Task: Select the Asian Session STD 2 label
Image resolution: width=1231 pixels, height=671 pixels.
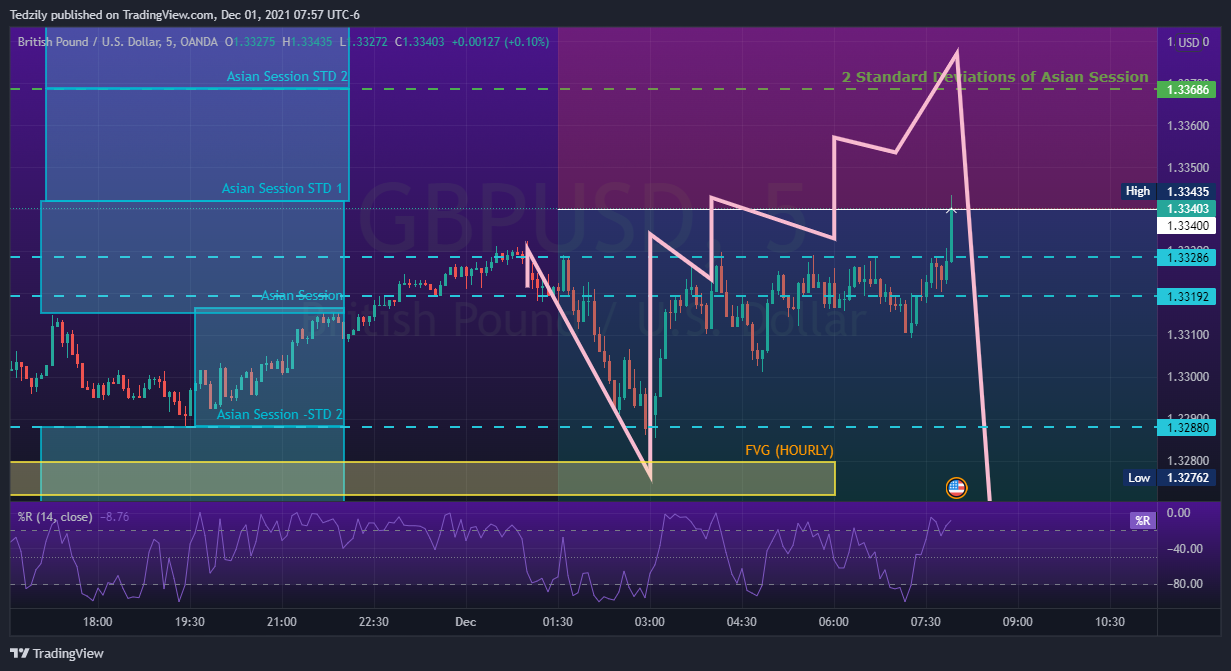Action: (287, 76)
